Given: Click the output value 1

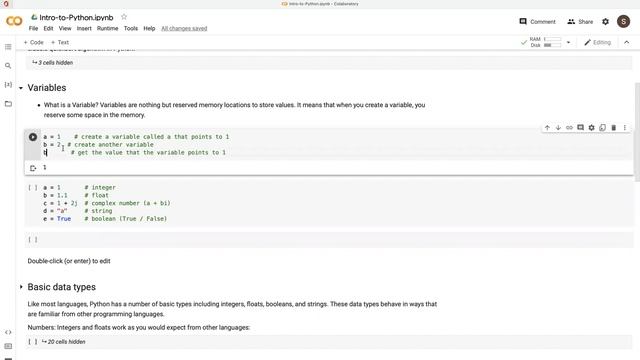Looking at the screenshot, I should pyautogui.click(x=44, y=167).
